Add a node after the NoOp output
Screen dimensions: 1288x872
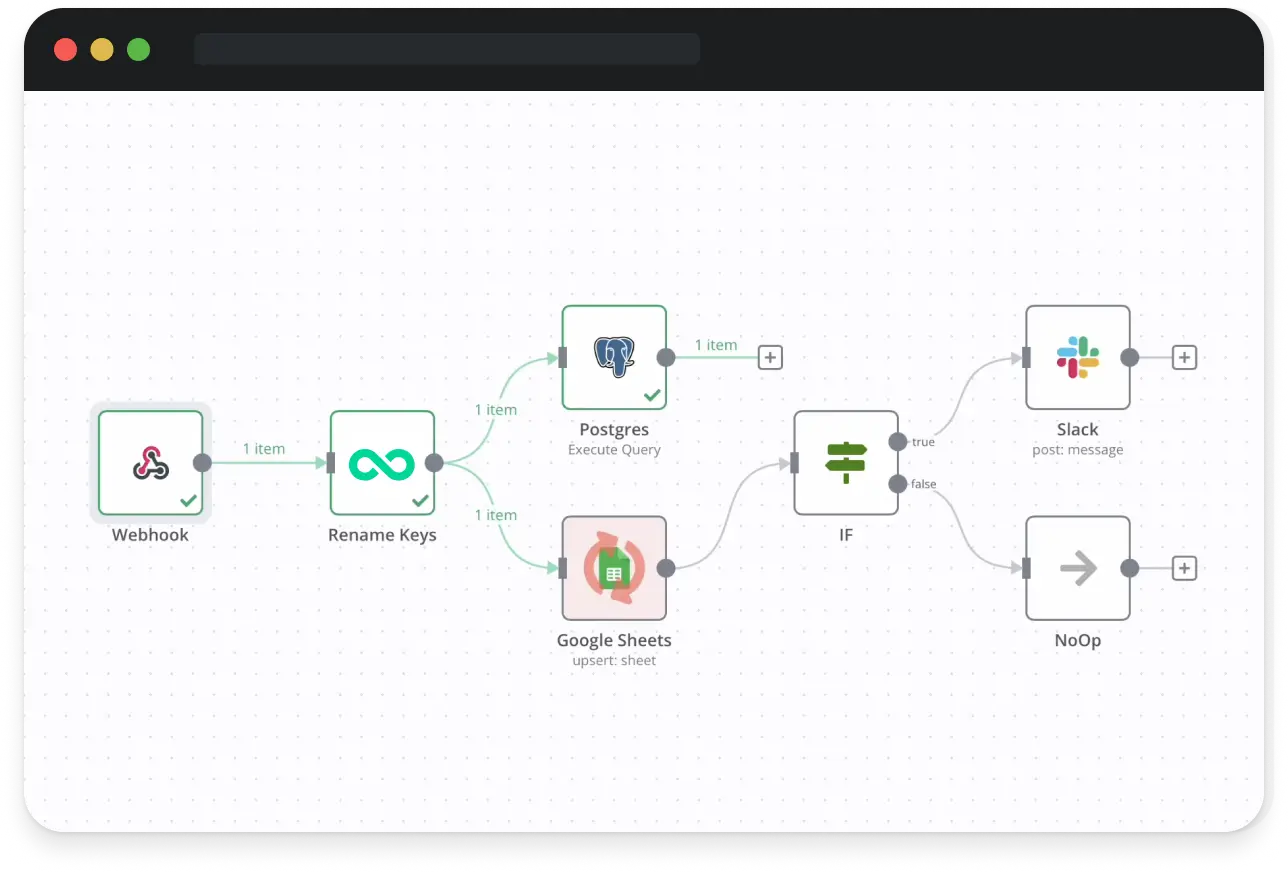point(1184,568)
